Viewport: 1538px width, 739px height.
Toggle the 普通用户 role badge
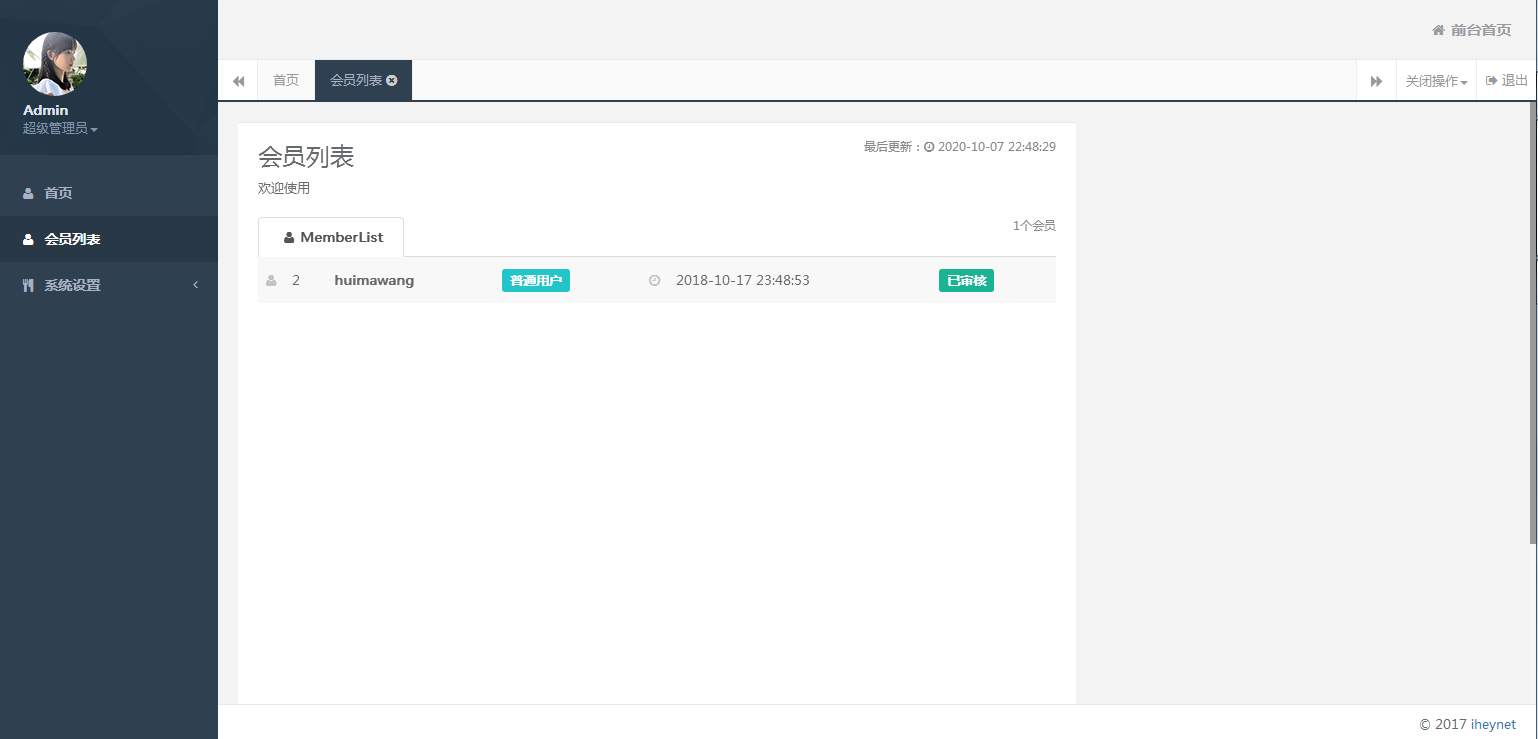coord(536,280)
